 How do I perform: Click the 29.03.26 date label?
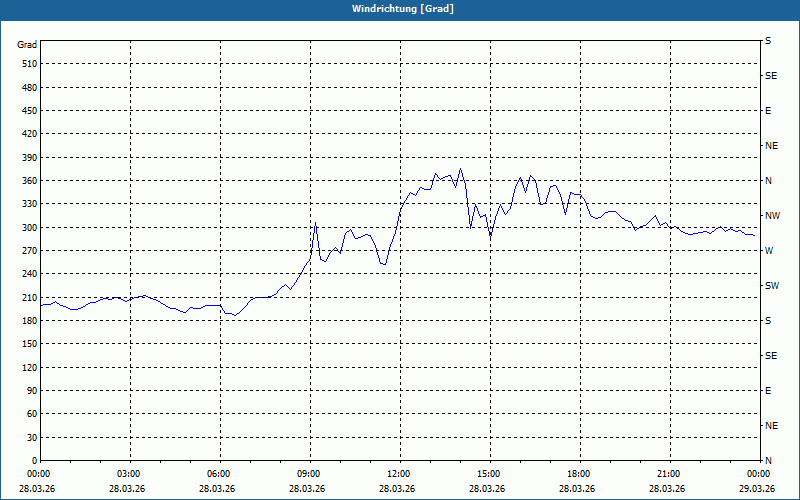(x=758, y=488)
